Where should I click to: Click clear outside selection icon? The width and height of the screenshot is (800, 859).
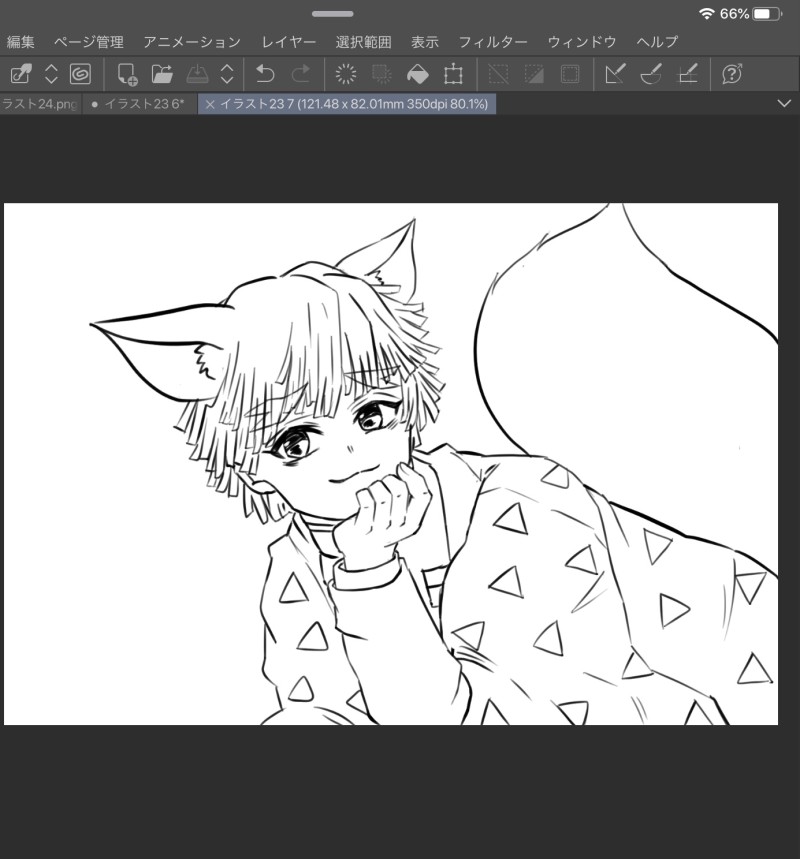[x=381, y=74]
